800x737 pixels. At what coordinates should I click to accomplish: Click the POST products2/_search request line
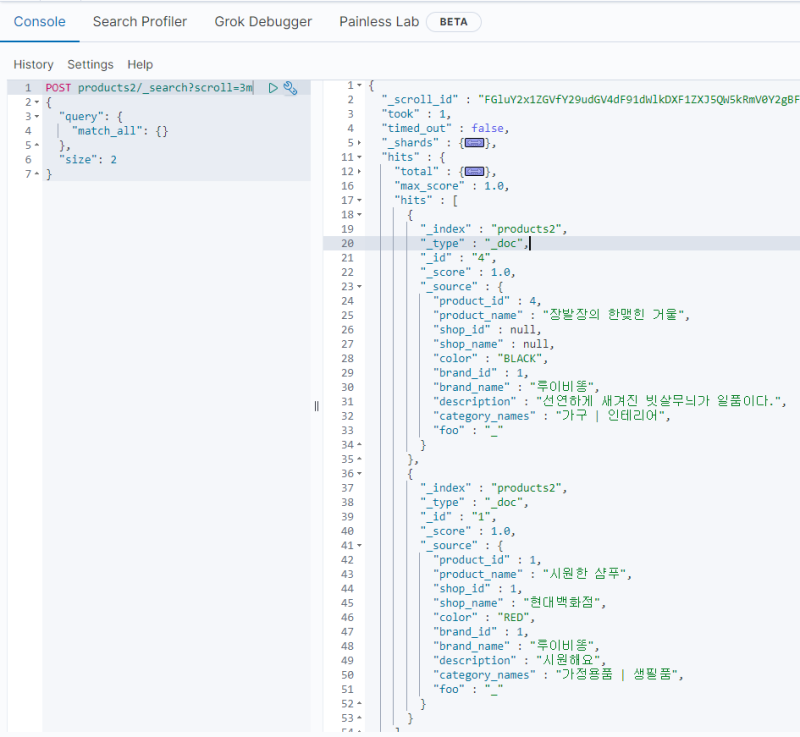pyautogui.click(x=150, y=88)
